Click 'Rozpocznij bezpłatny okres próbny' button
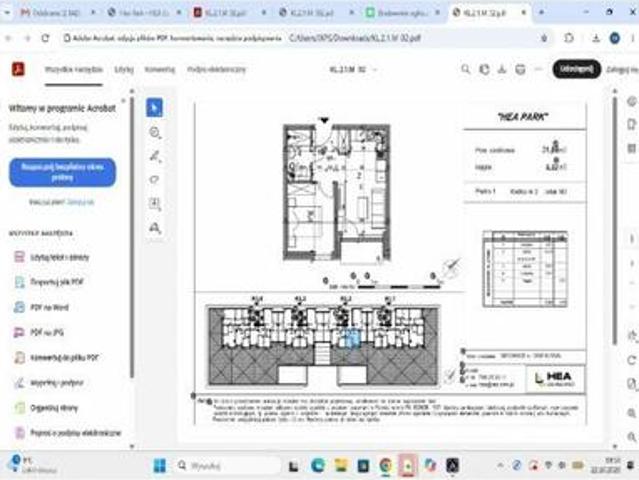 tap(62, 172)
